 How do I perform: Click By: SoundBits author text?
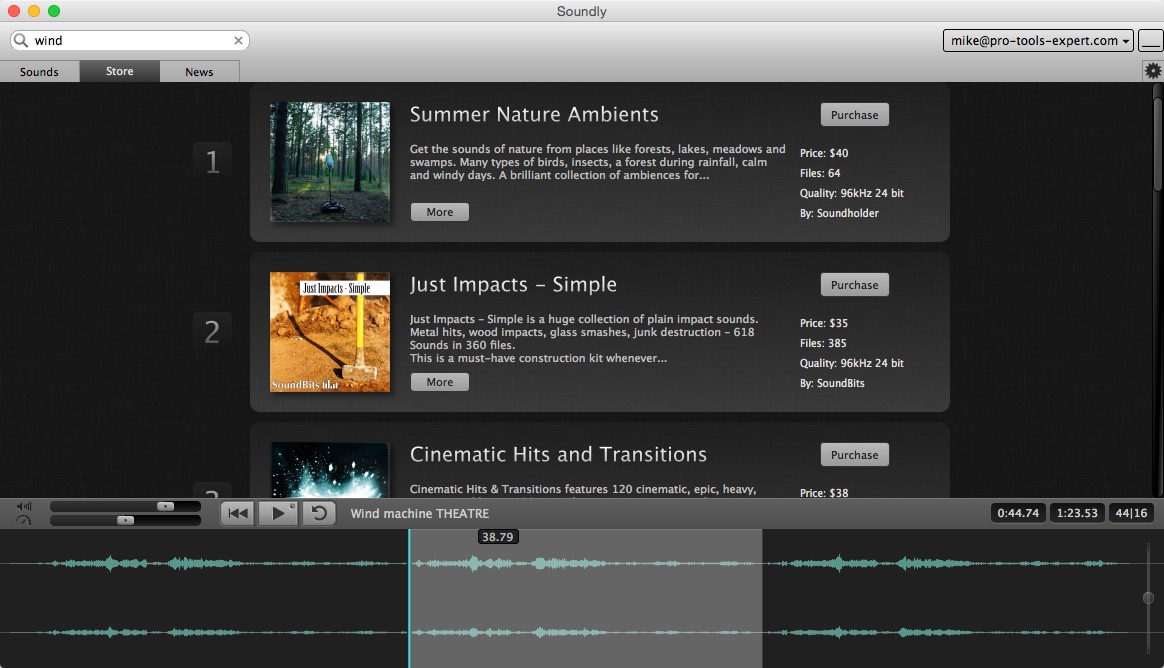click(x=832, y=383)
